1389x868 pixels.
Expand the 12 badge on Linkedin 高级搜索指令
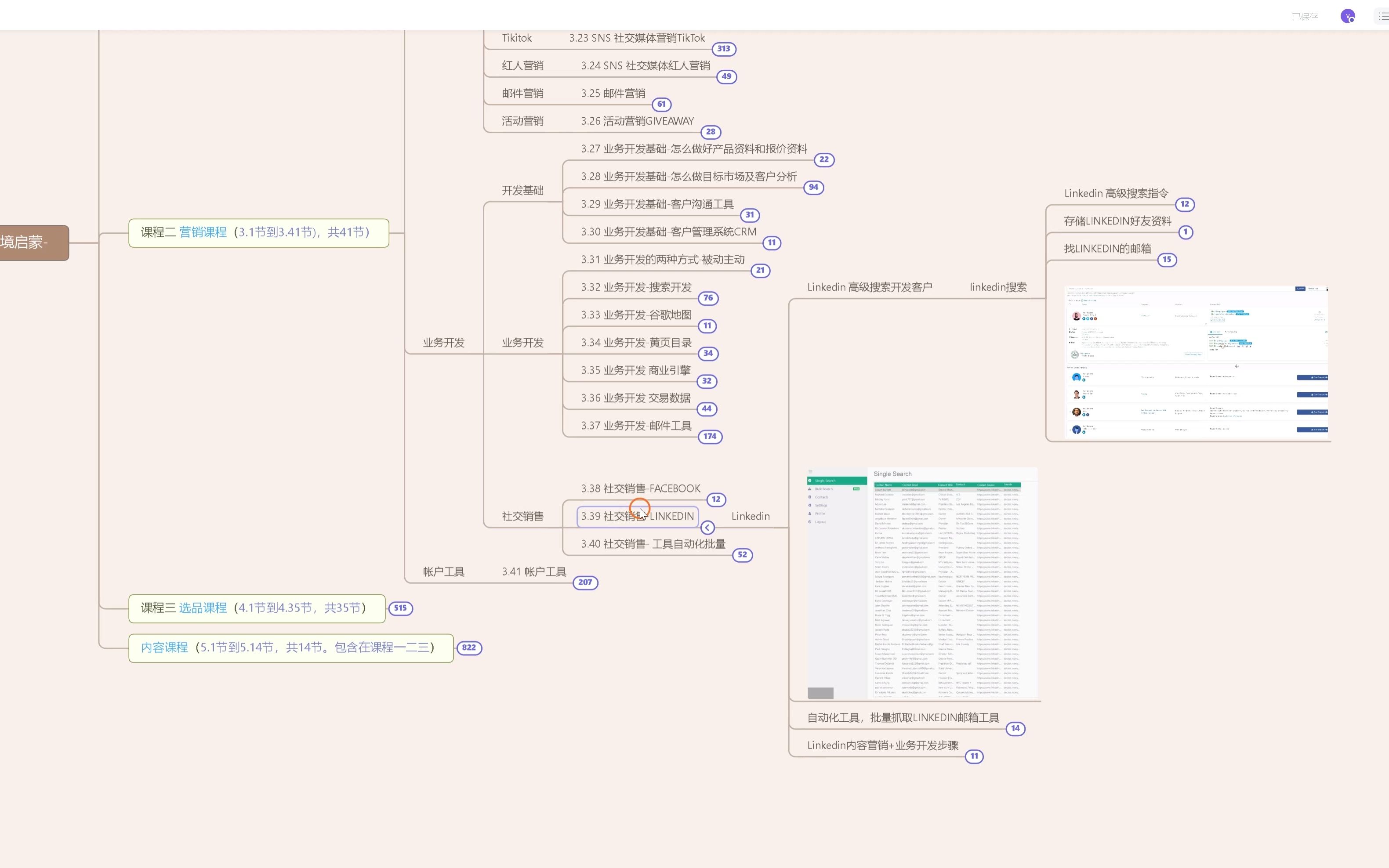coord(1185,204)
